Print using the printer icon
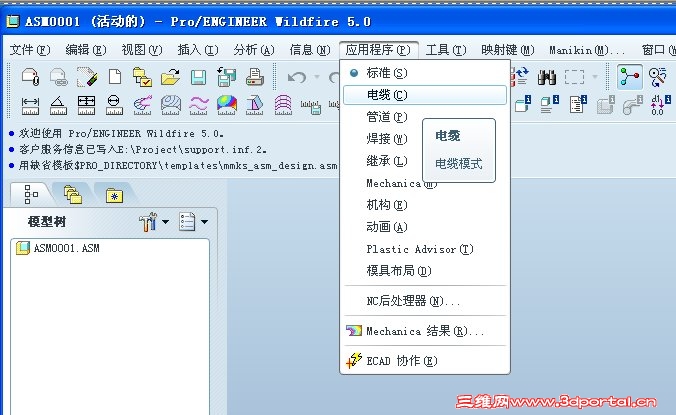Screen dimensions: 676x415 pos(254,78)
